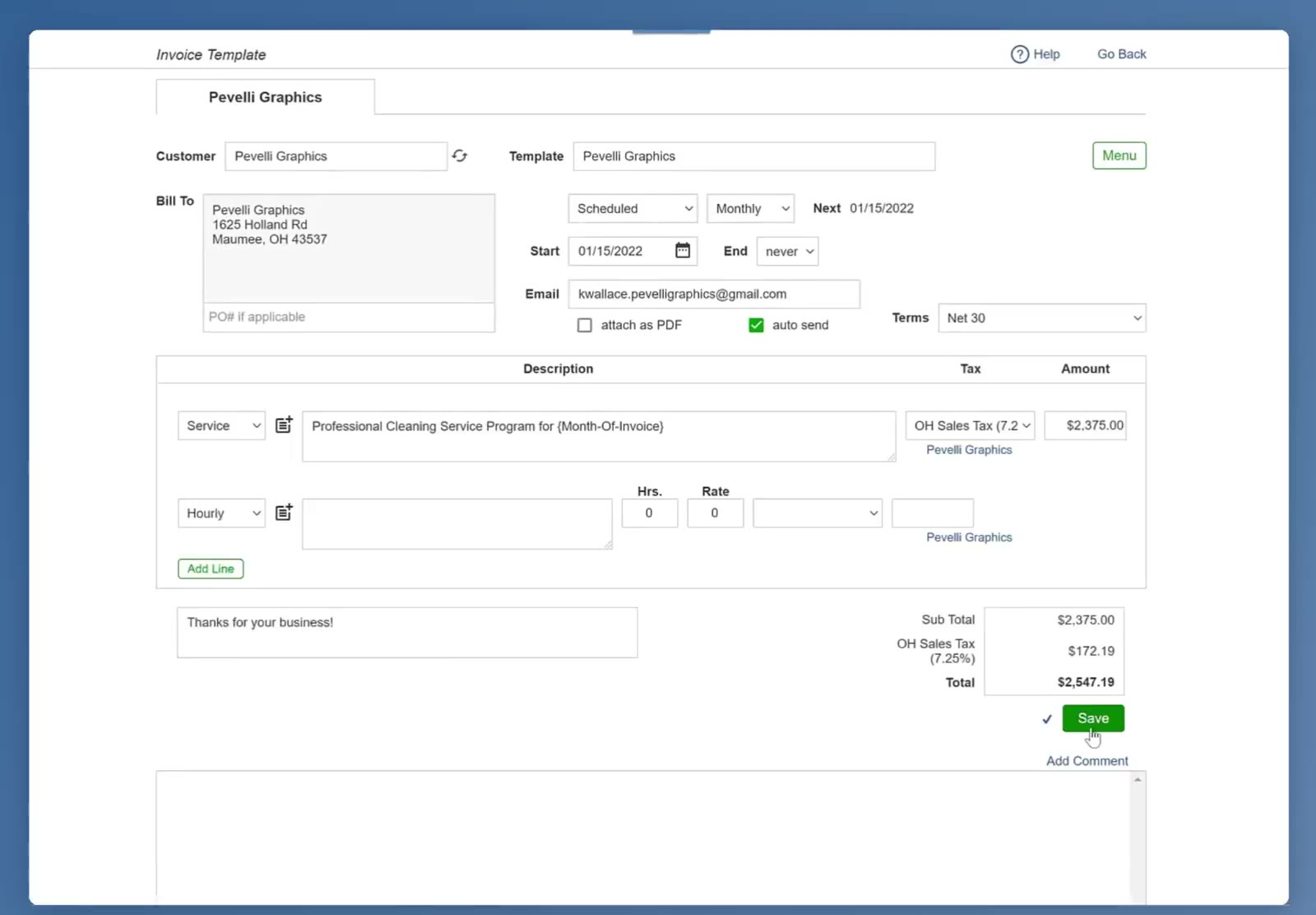Click the $172.19 tax value
This screenshot has width=1316, height=915.
1091,651
